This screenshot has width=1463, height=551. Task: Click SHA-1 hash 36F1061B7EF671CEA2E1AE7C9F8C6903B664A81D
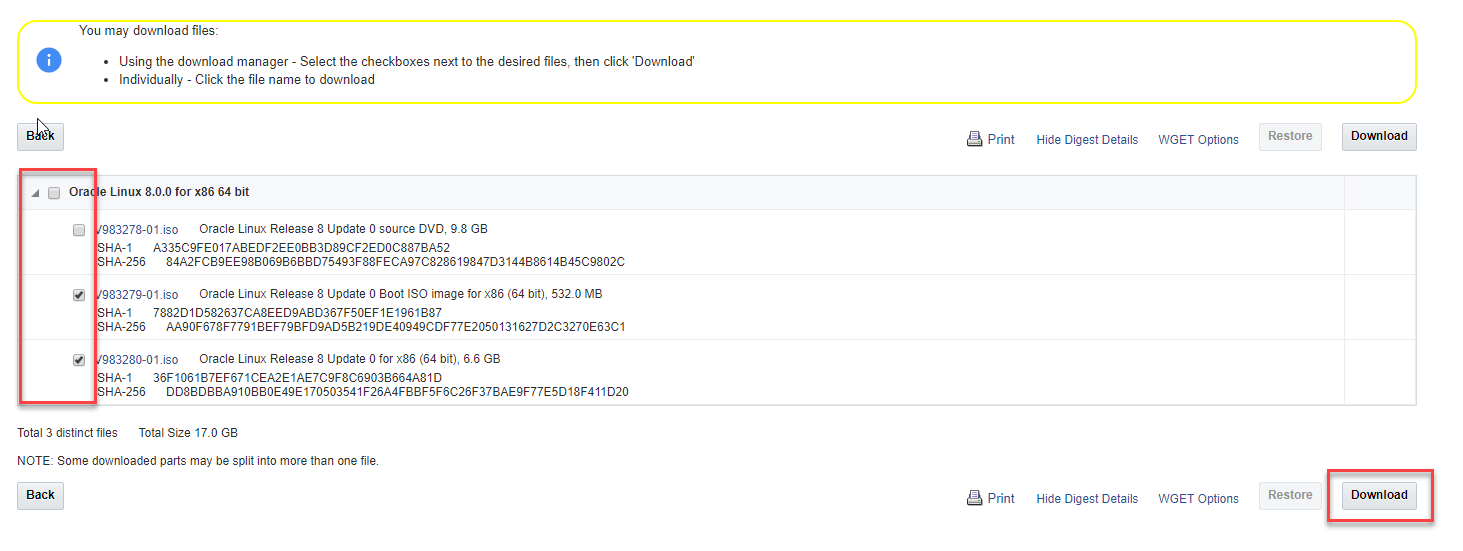point(297,378)
